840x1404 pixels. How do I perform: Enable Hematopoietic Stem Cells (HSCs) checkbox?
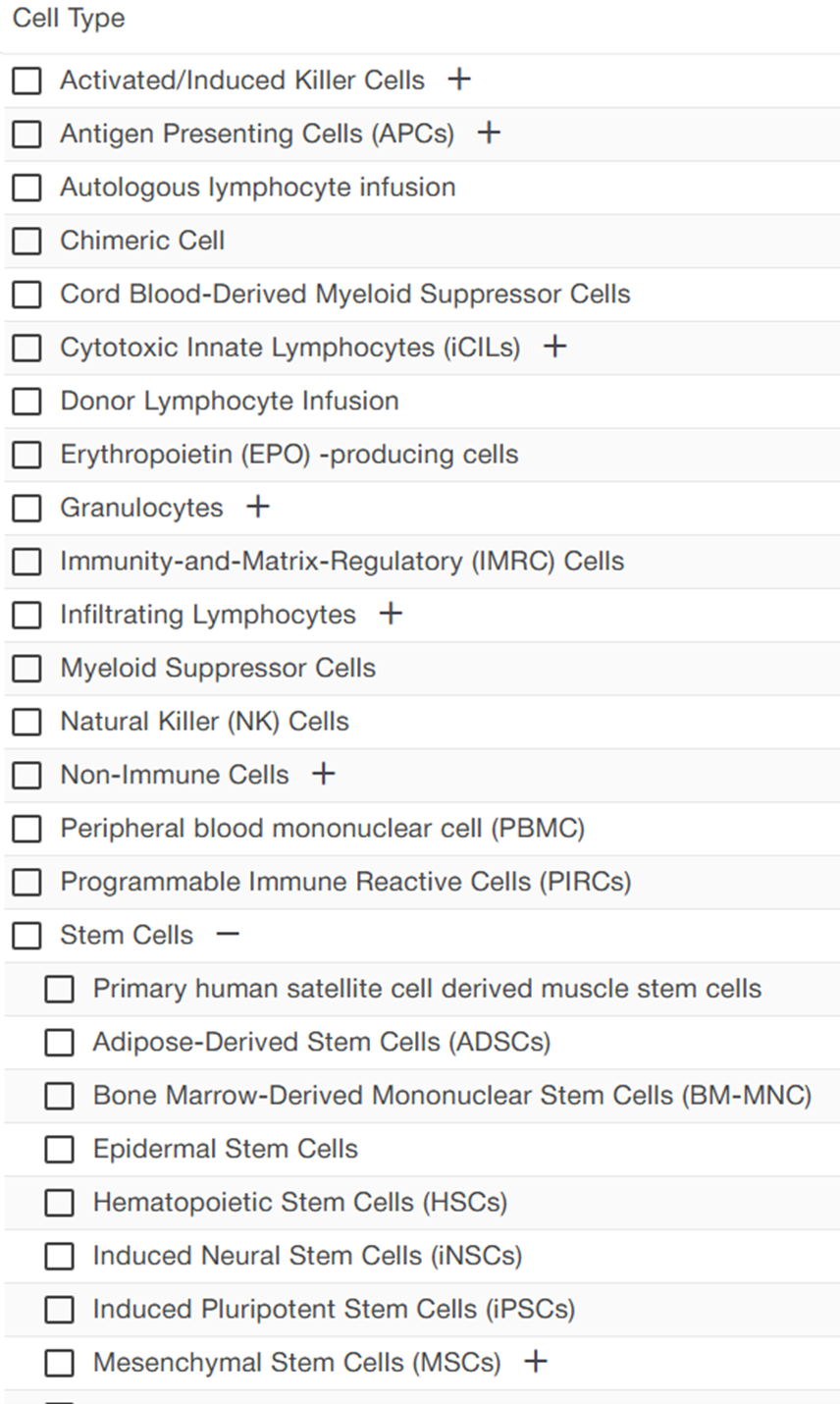click(60, 1203)
